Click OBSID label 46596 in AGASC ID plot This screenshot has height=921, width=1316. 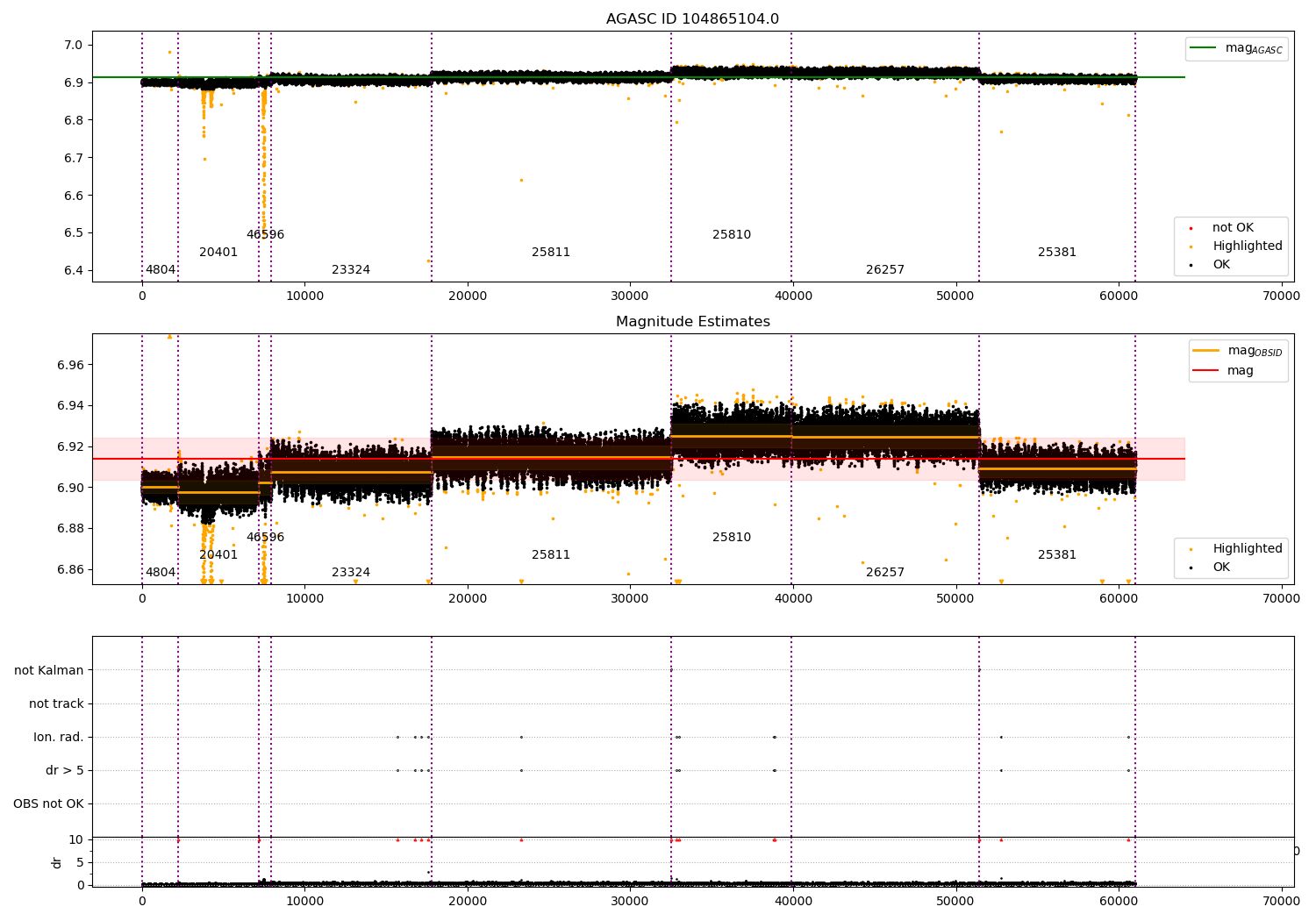coord(265,235)
